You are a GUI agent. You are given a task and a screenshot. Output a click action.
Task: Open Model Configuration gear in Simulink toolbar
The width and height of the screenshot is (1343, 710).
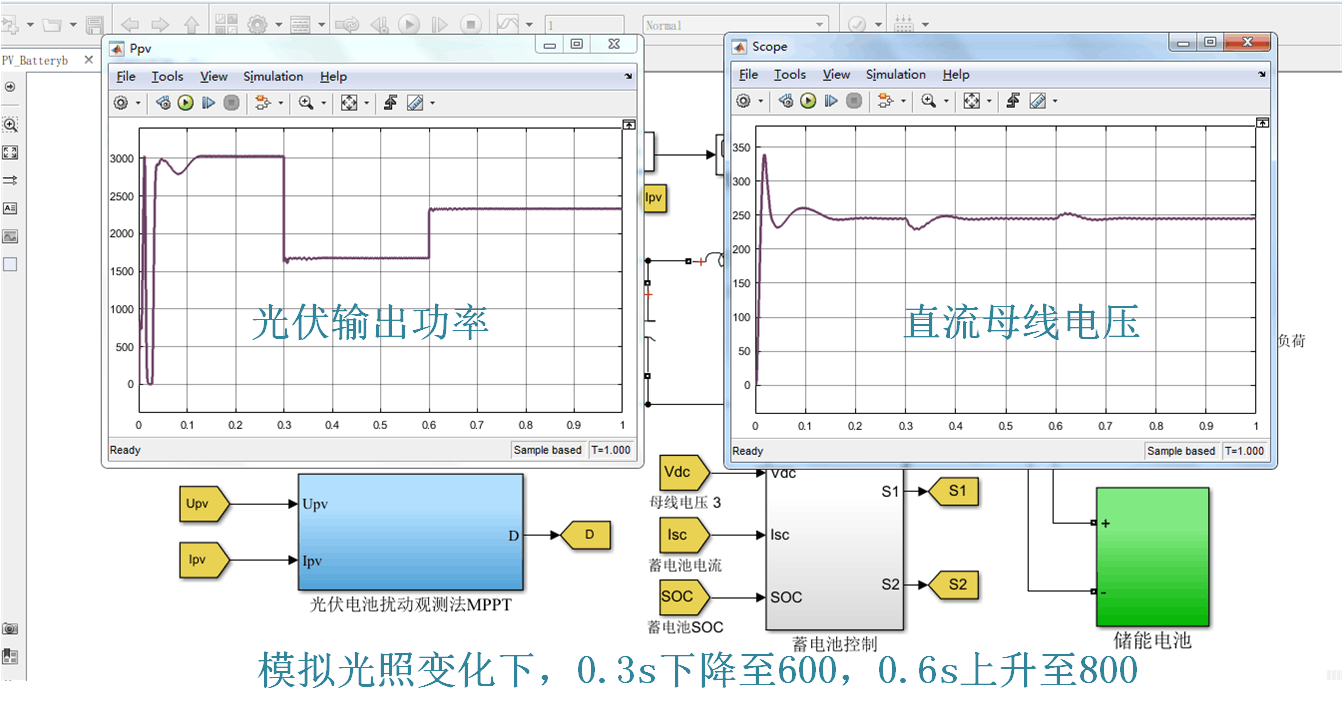(x=257, y=25)
